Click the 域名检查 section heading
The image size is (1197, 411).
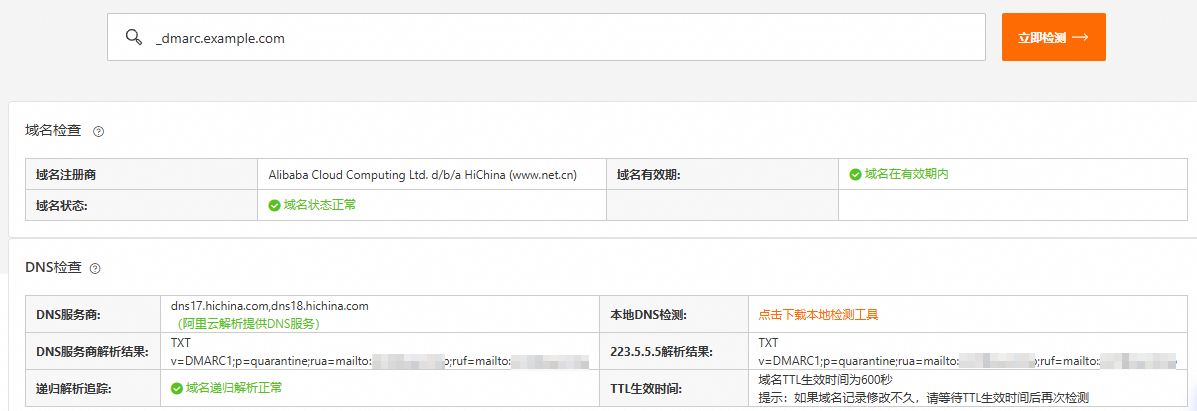54,131
